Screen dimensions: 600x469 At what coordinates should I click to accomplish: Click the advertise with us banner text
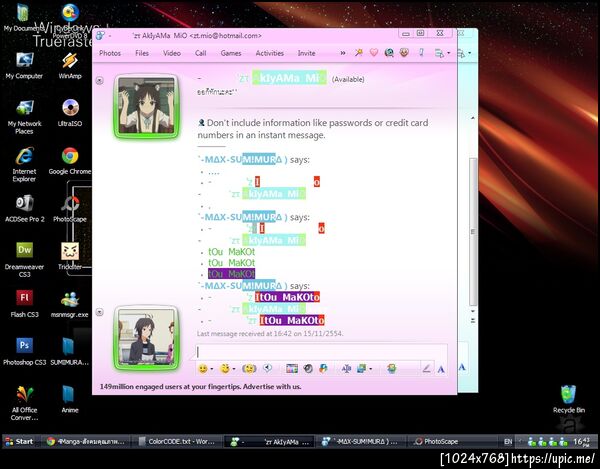click(201, 387)
